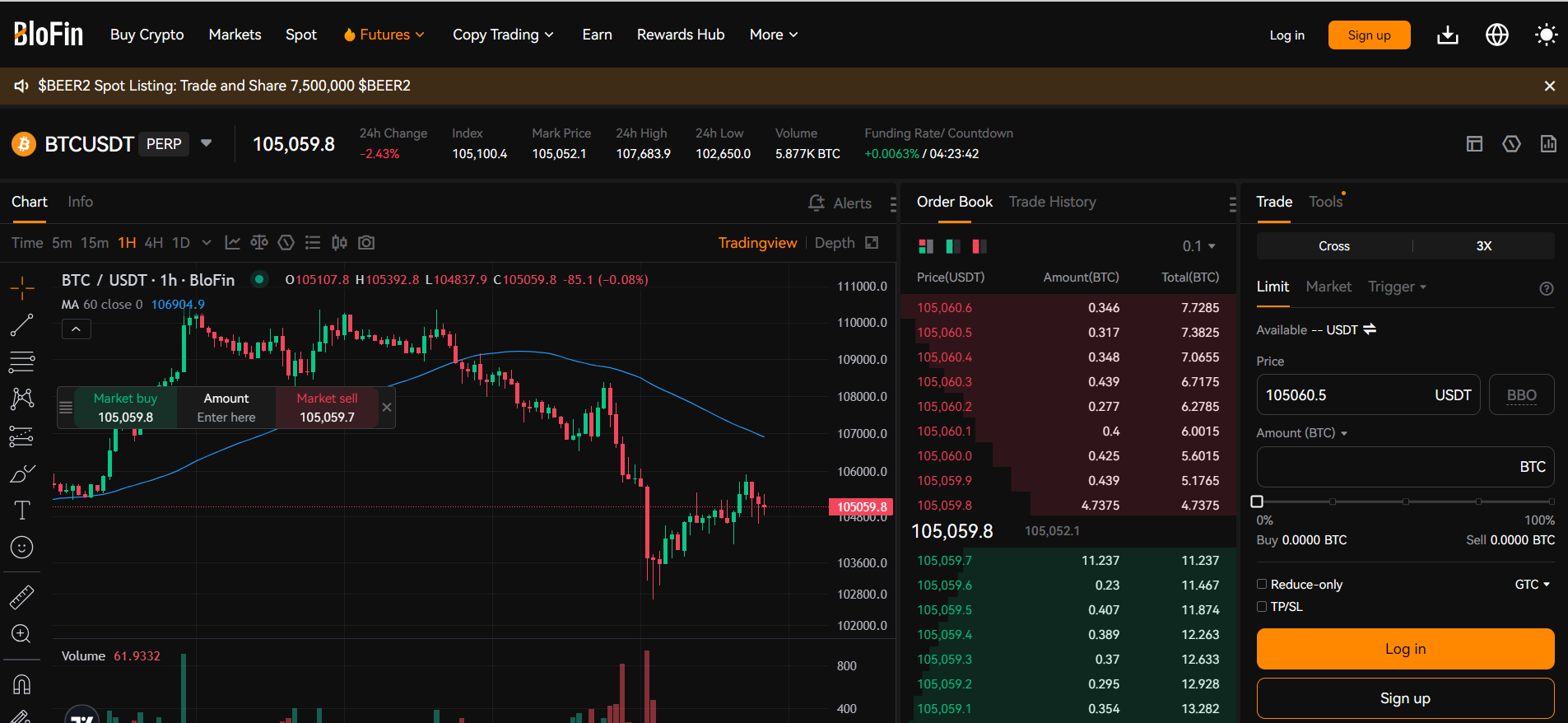This screenshot has height=723, width=1568.
Task: Toggle the green indicator dot next to BloFin
Action: [259, 279]
